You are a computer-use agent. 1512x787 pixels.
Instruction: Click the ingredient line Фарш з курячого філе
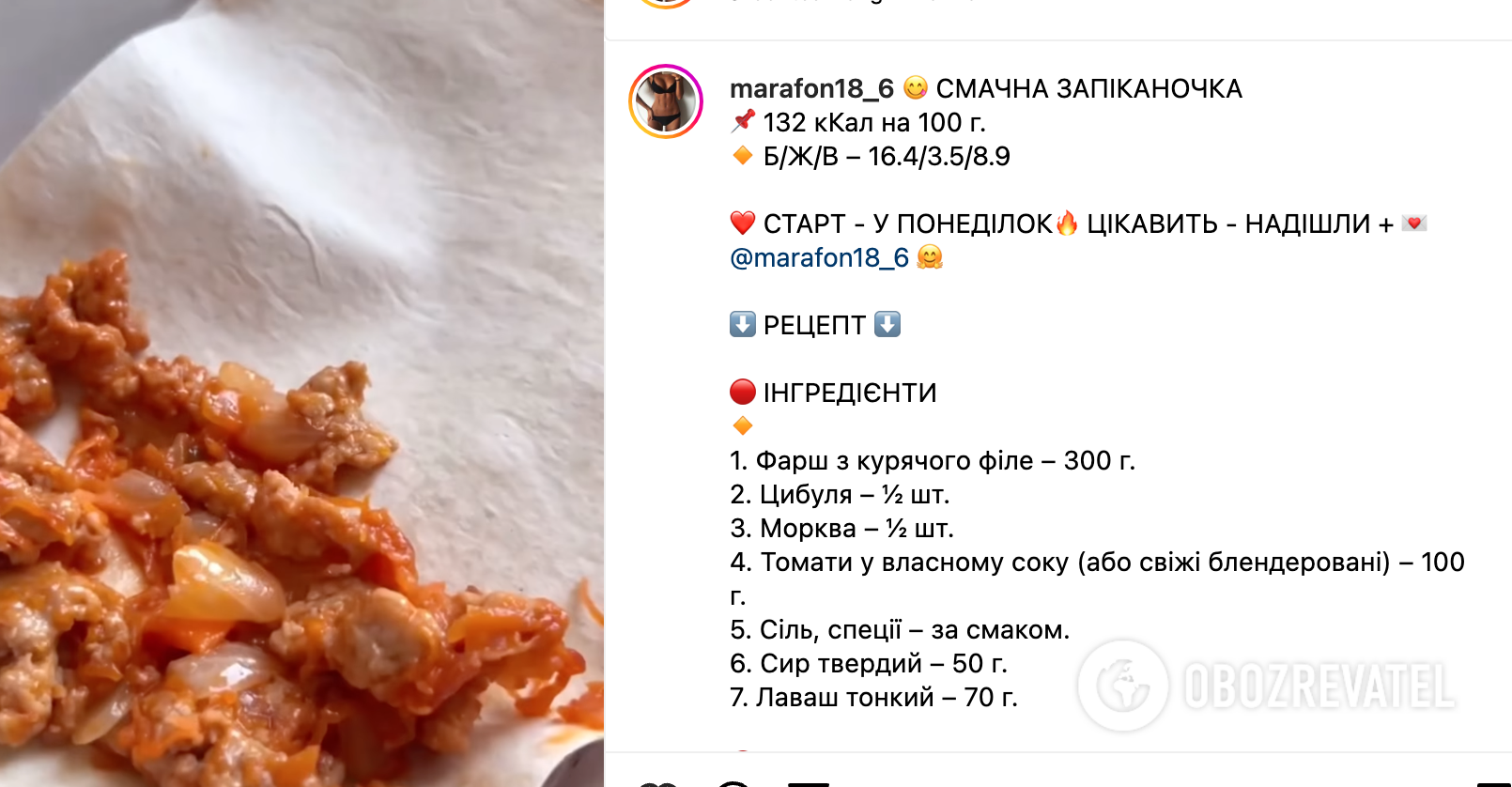tap(933, 460)
